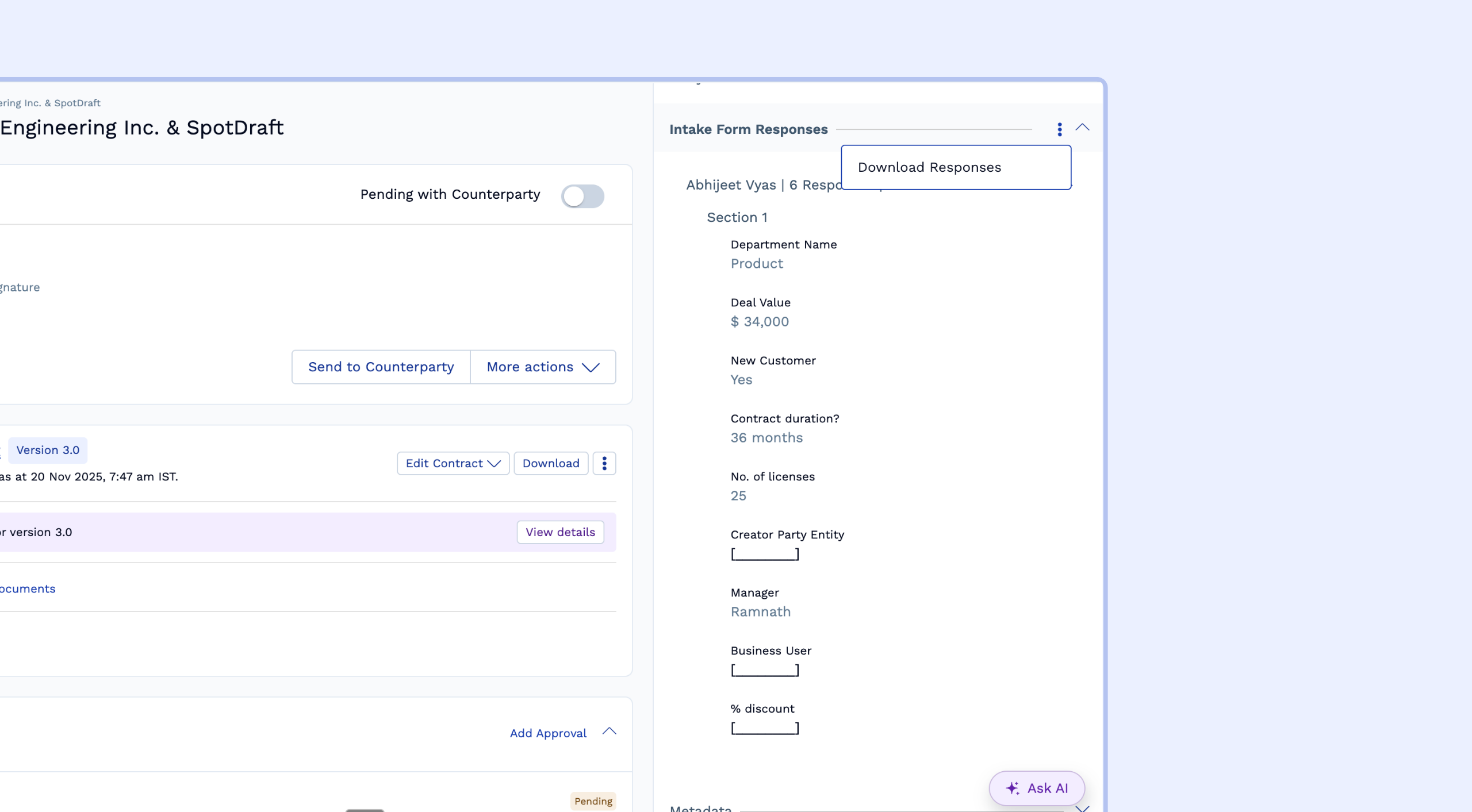Select Download Responses menu option

click(x=929, y=167)
